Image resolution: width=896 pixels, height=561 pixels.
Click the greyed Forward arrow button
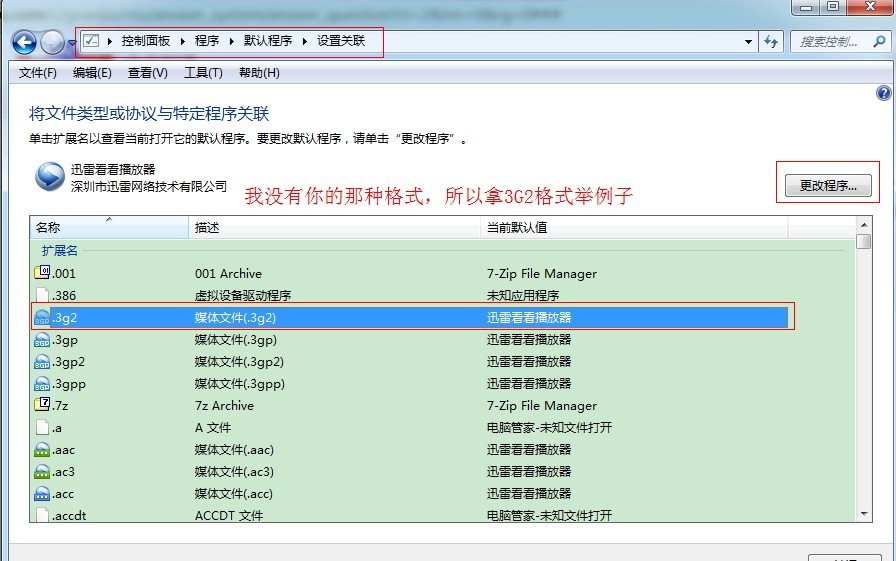pyautogui.click(x=53, y=42)
